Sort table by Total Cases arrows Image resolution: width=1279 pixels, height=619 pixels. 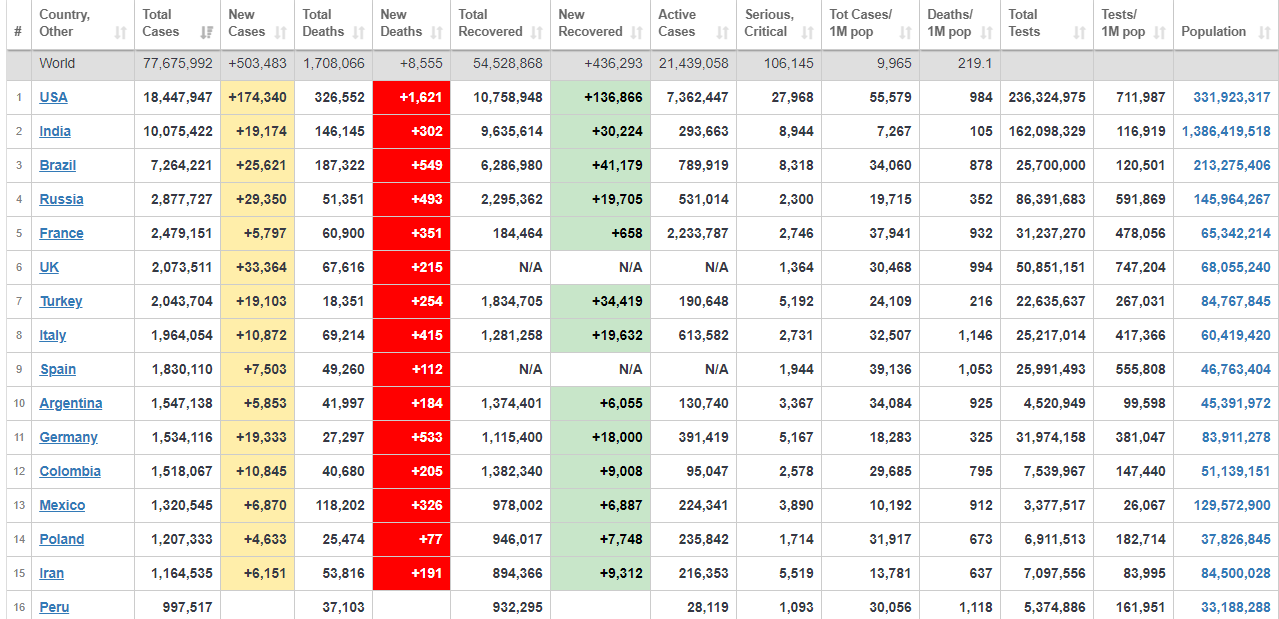pos(207,33)
